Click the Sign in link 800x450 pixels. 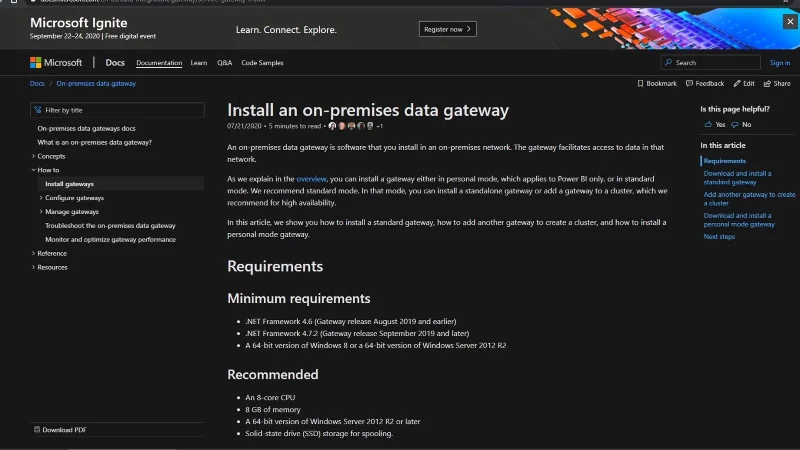coord(780,63)
